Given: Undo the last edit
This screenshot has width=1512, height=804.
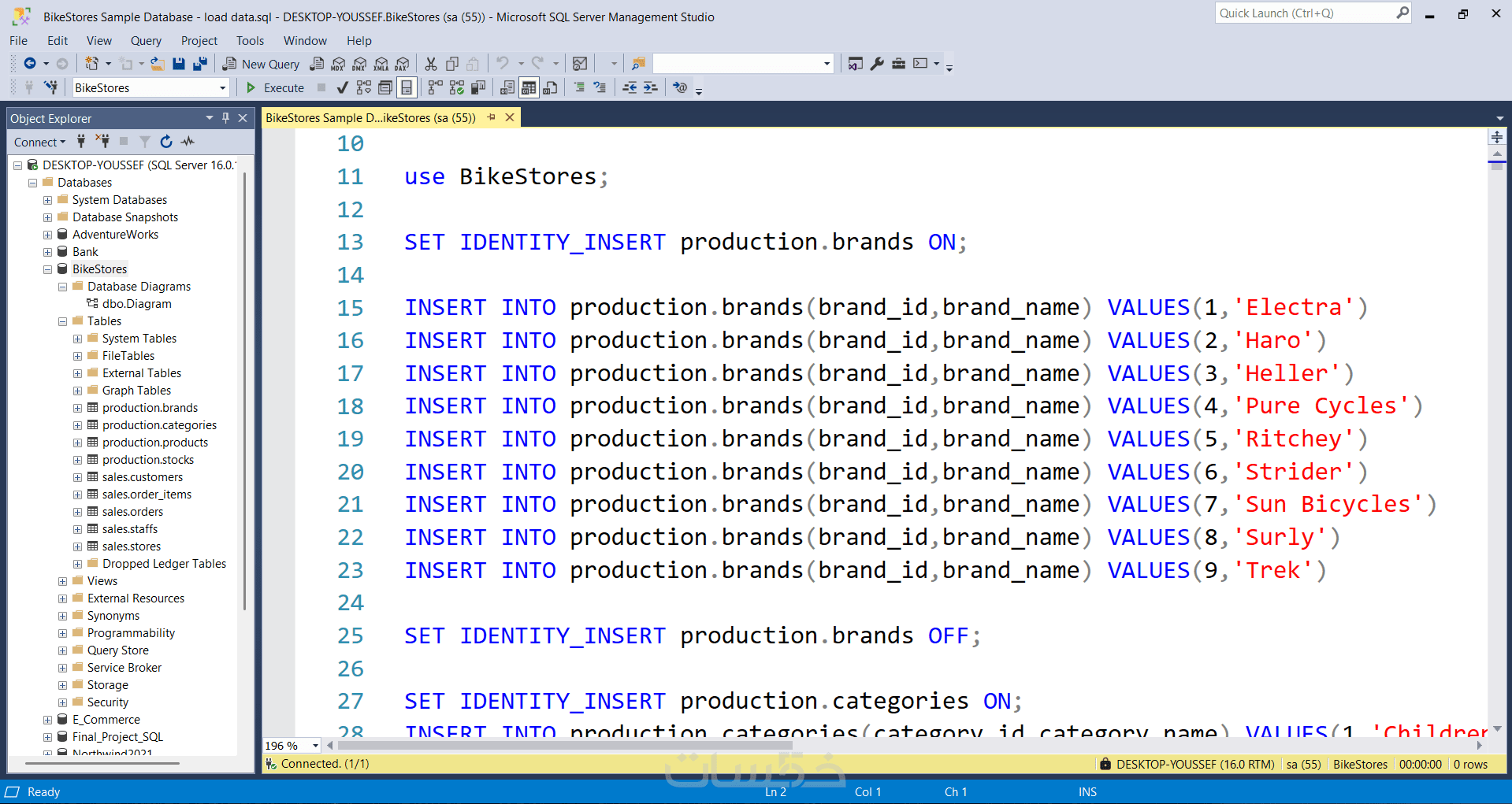Looking at the screenshot, I should click(503, 64).
